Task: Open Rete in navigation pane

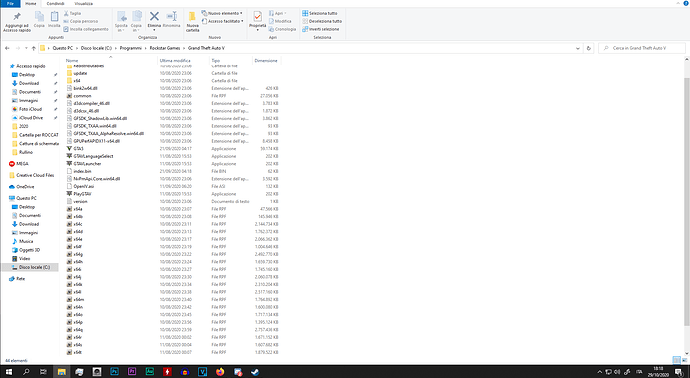Action: click(17, 279)
